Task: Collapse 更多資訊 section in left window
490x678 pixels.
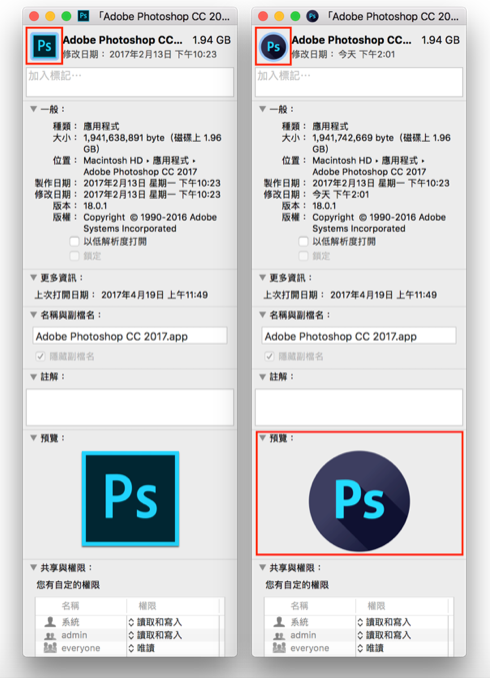Action: tap(33, 278)
